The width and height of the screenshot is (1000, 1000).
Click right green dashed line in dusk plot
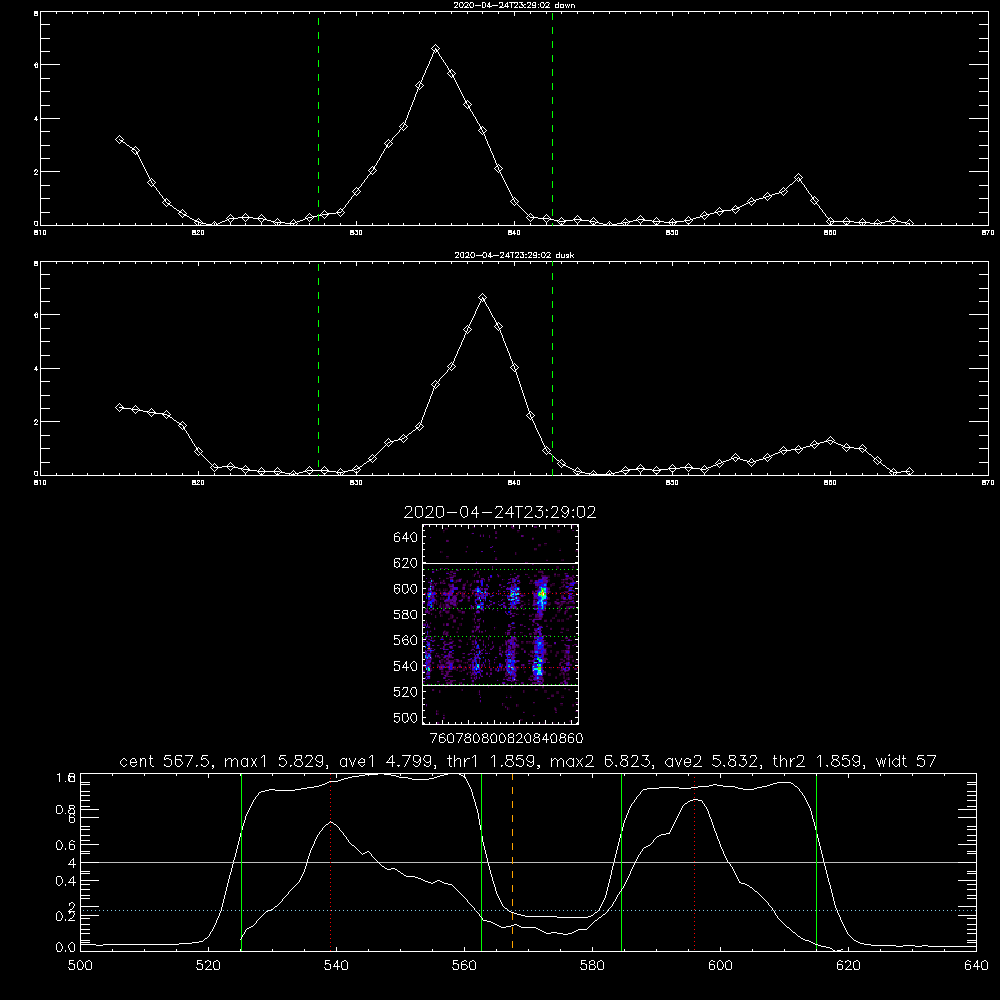point(552,370)
